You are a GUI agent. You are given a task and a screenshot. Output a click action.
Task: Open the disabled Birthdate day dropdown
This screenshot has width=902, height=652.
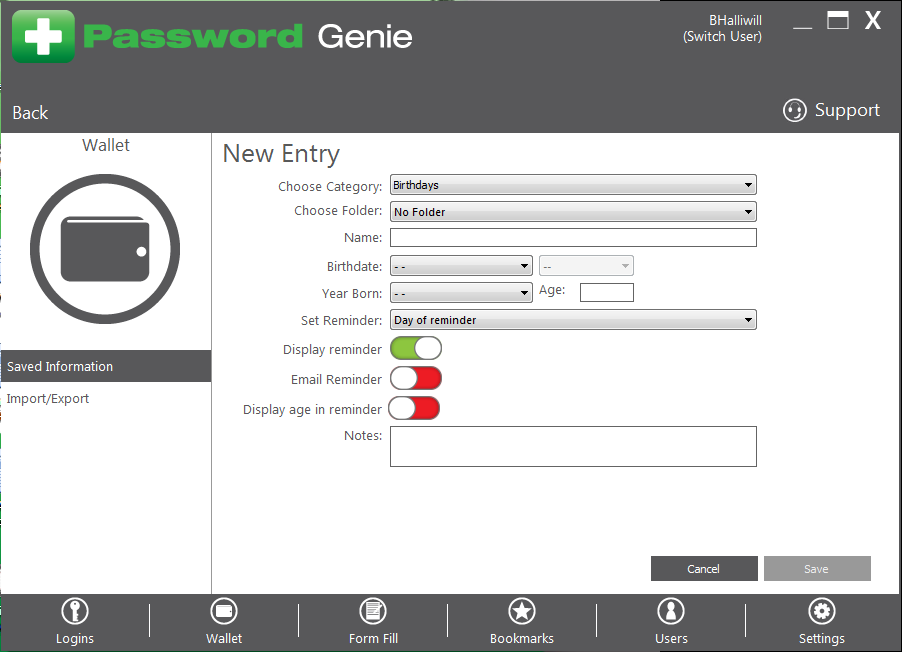[x=586, y=266]
